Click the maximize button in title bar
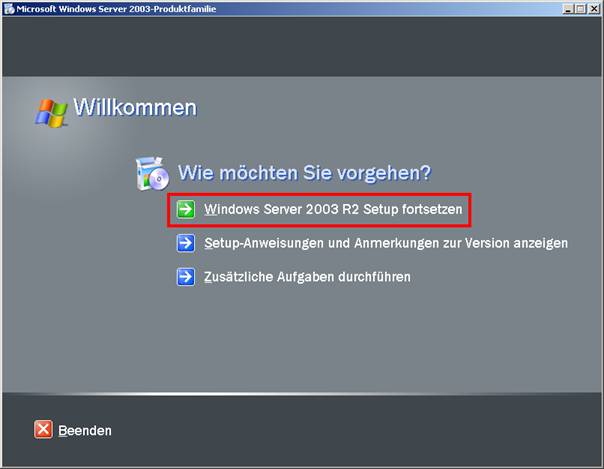Image resolution: width=604 pixels, height=469 pixels. 580,9
